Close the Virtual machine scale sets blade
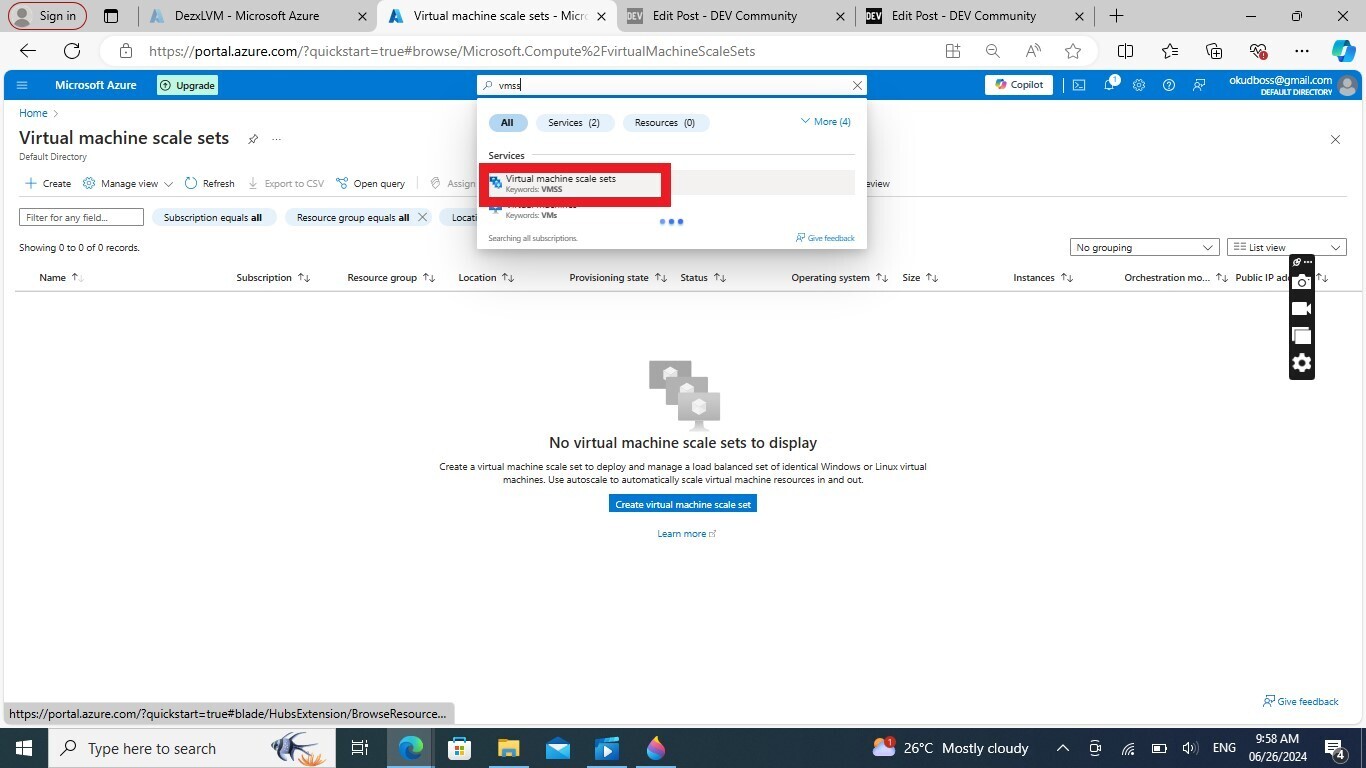 point(1335,139)
